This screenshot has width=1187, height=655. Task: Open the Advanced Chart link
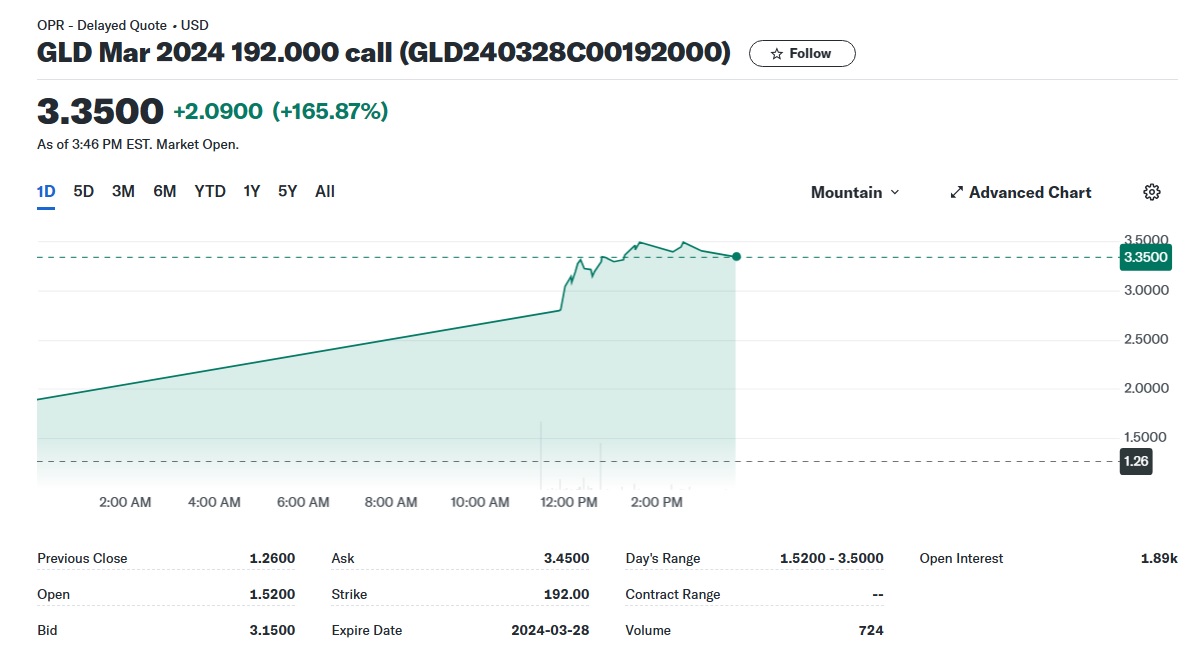point(1020,192)
